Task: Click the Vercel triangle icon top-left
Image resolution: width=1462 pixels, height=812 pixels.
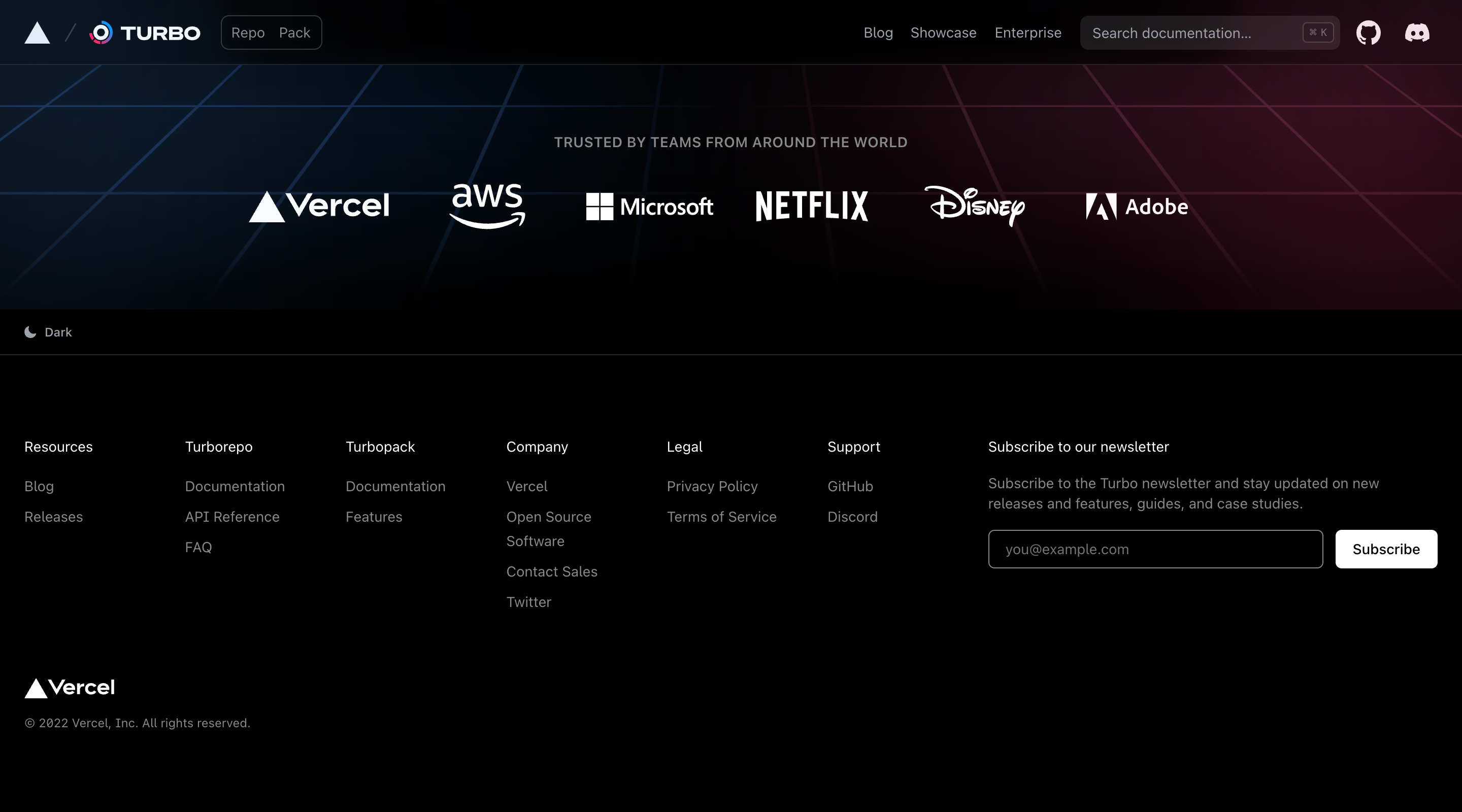Action: [x=37, y=32]
